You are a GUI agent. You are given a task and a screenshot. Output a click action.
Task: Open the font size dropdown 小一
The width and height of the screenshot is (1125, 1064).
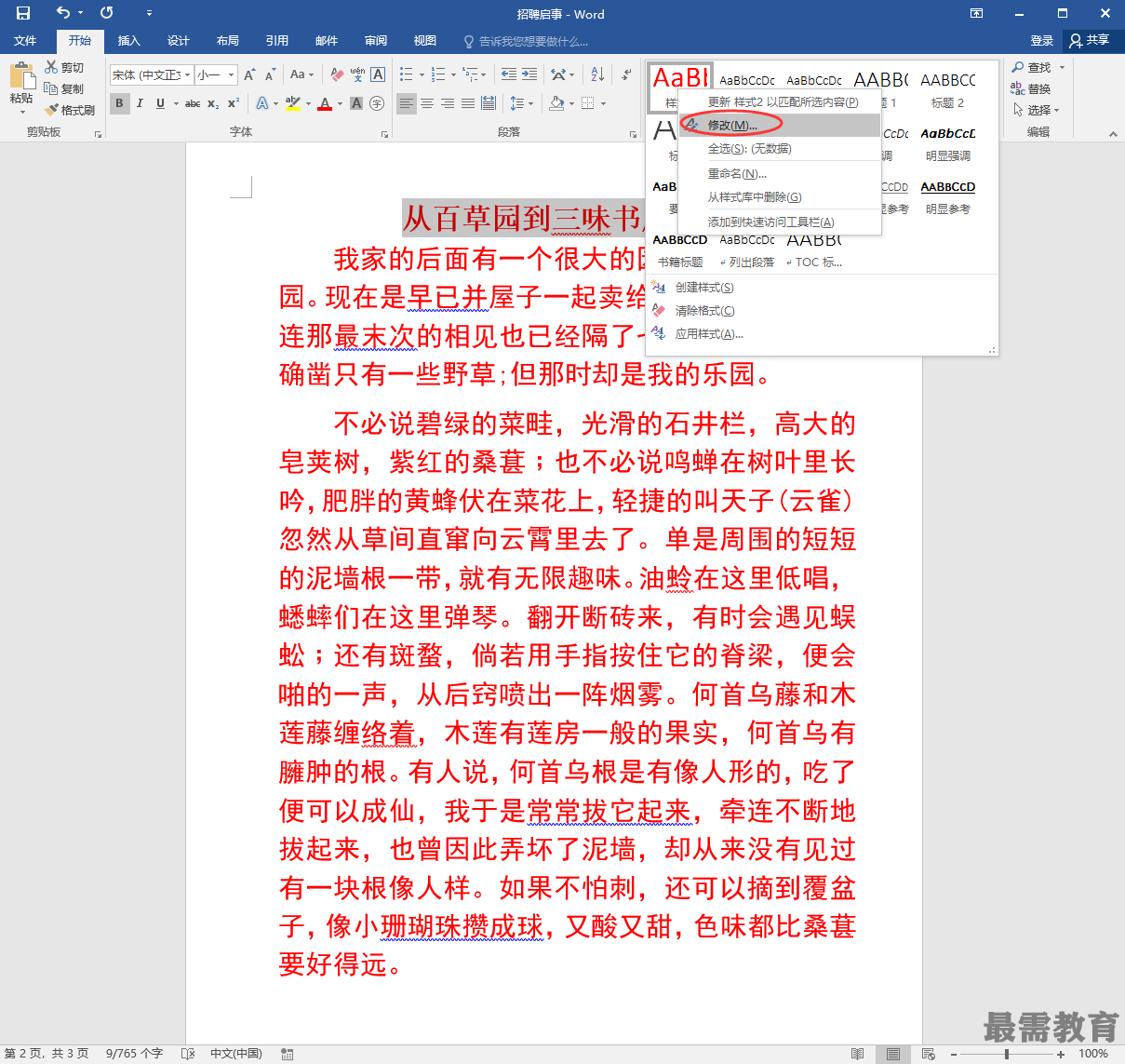click(x=232, y=74)
